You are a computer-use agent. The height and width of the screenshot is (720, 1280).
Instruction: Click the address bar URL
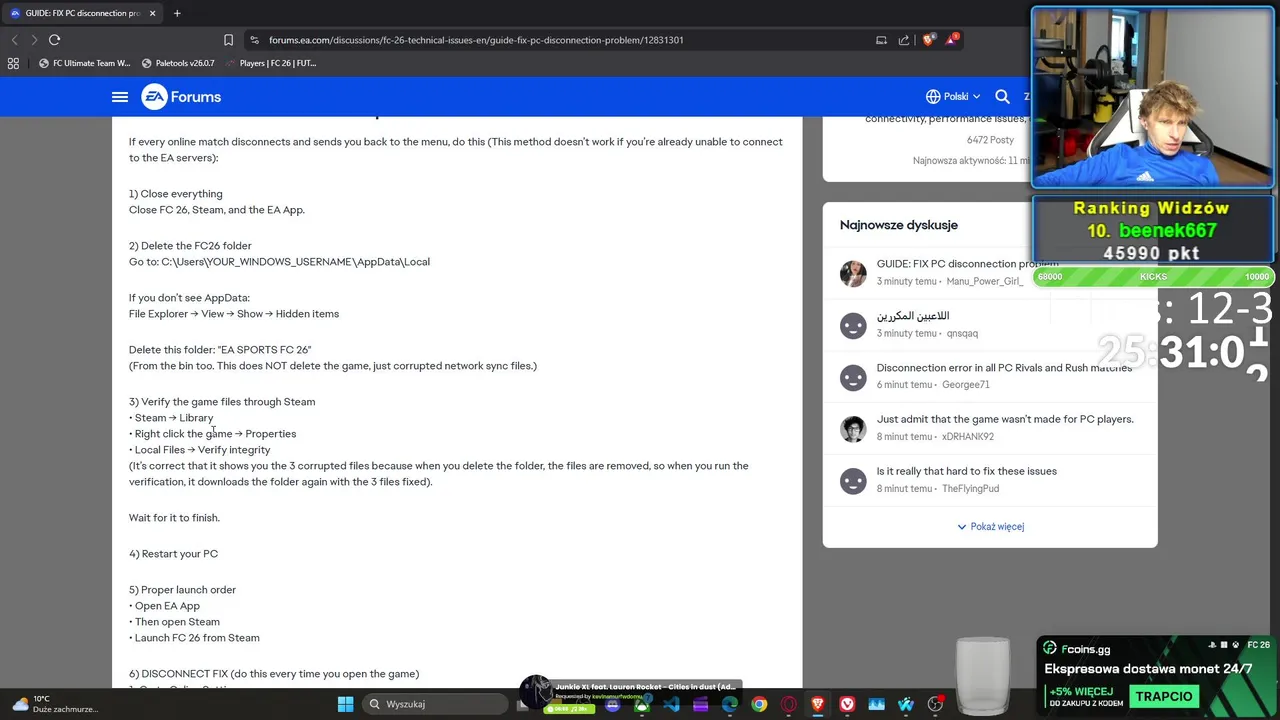click(x=476, y=40)
